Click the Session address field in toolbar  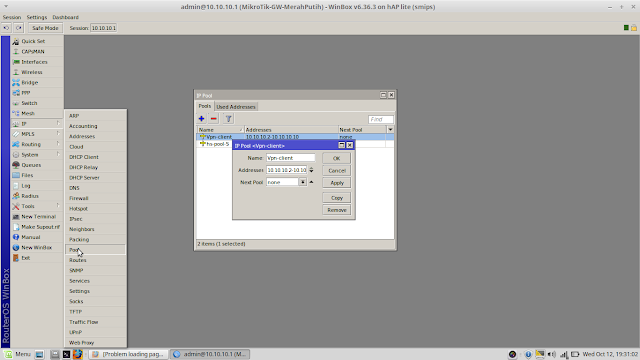[104, 28]
